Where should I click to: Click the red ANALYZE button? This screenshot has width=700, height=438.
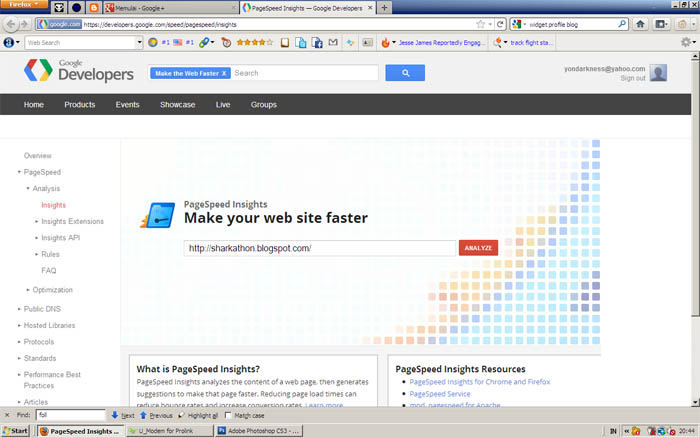point(478,248)
